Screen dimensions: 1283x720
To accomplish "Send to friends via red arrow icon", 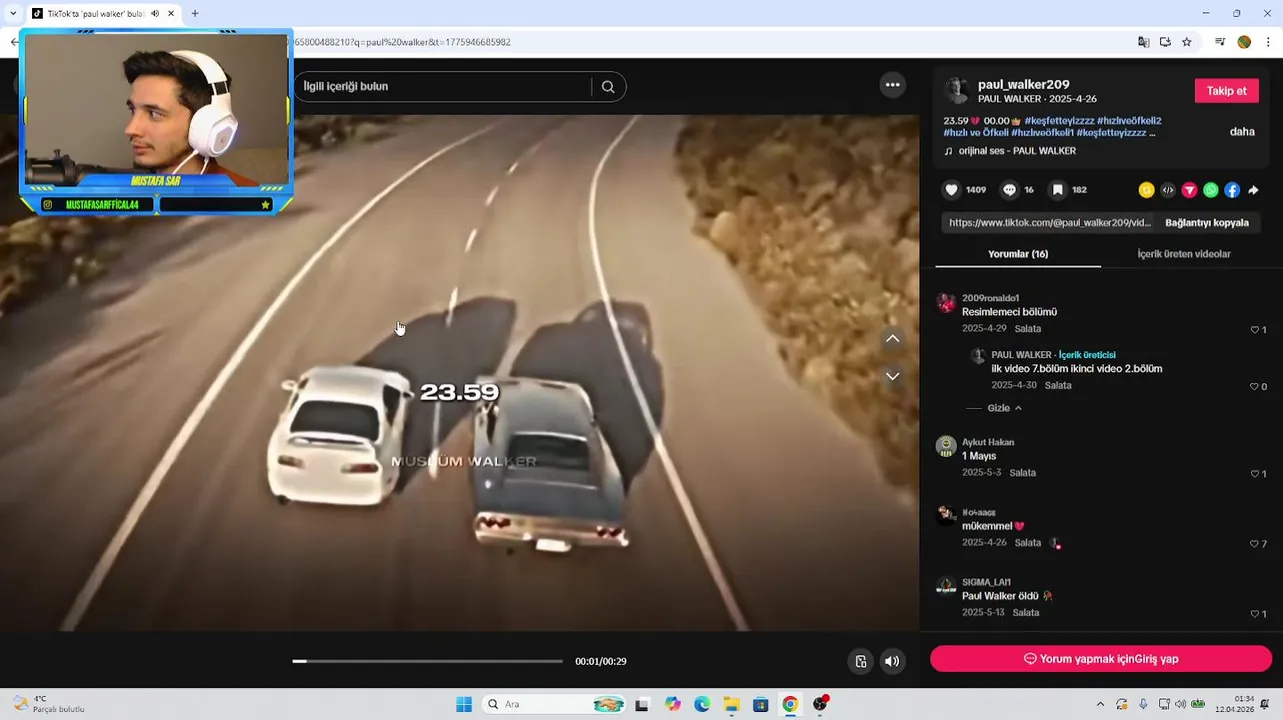I will [1189, 190].
